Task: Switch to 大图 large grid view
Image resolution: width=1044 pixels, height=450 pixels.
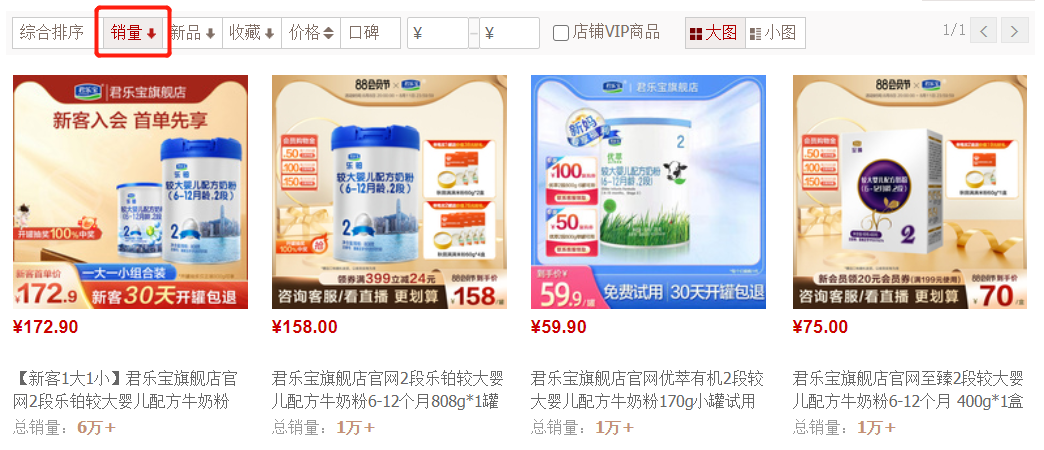Action: [714, 33]
